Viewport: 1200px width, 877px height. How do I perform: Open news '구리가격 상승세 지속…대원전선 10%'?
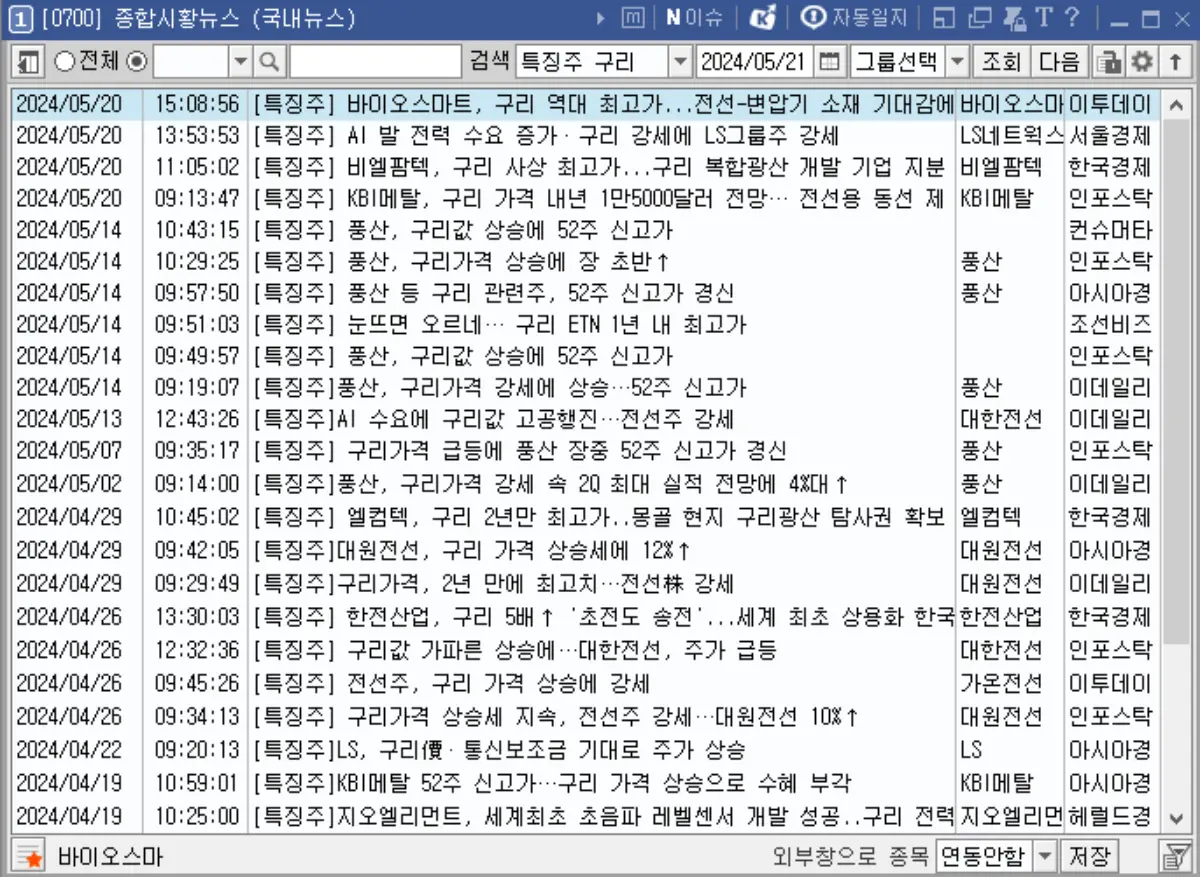[603, 717]
